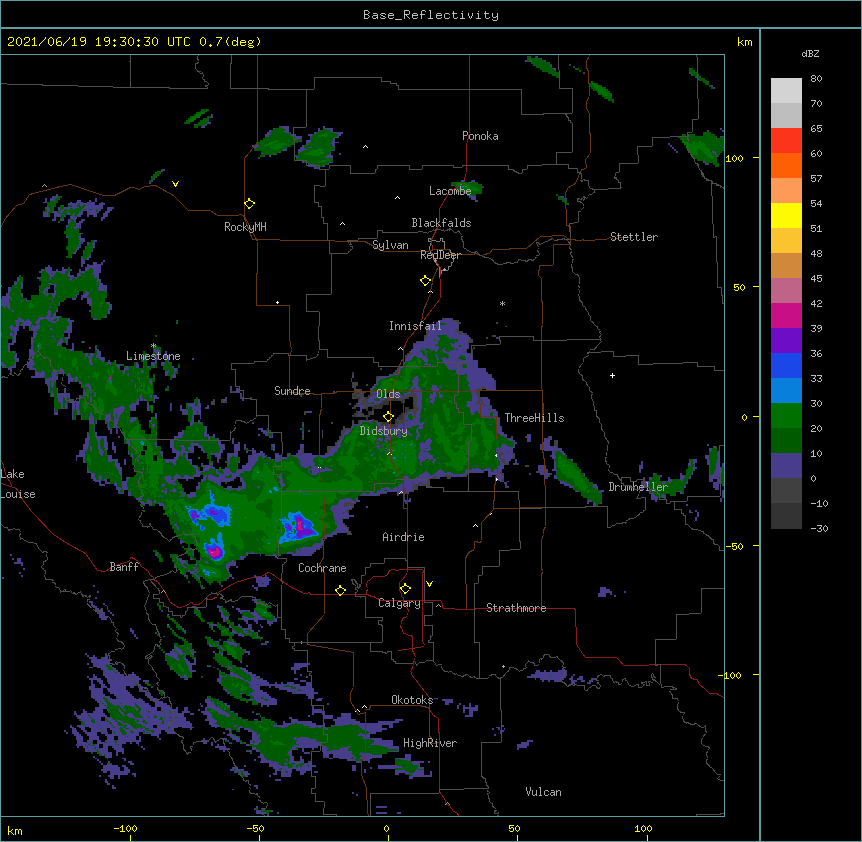Click the Drumheller label

pyautogui.click(x=638, y=487)
